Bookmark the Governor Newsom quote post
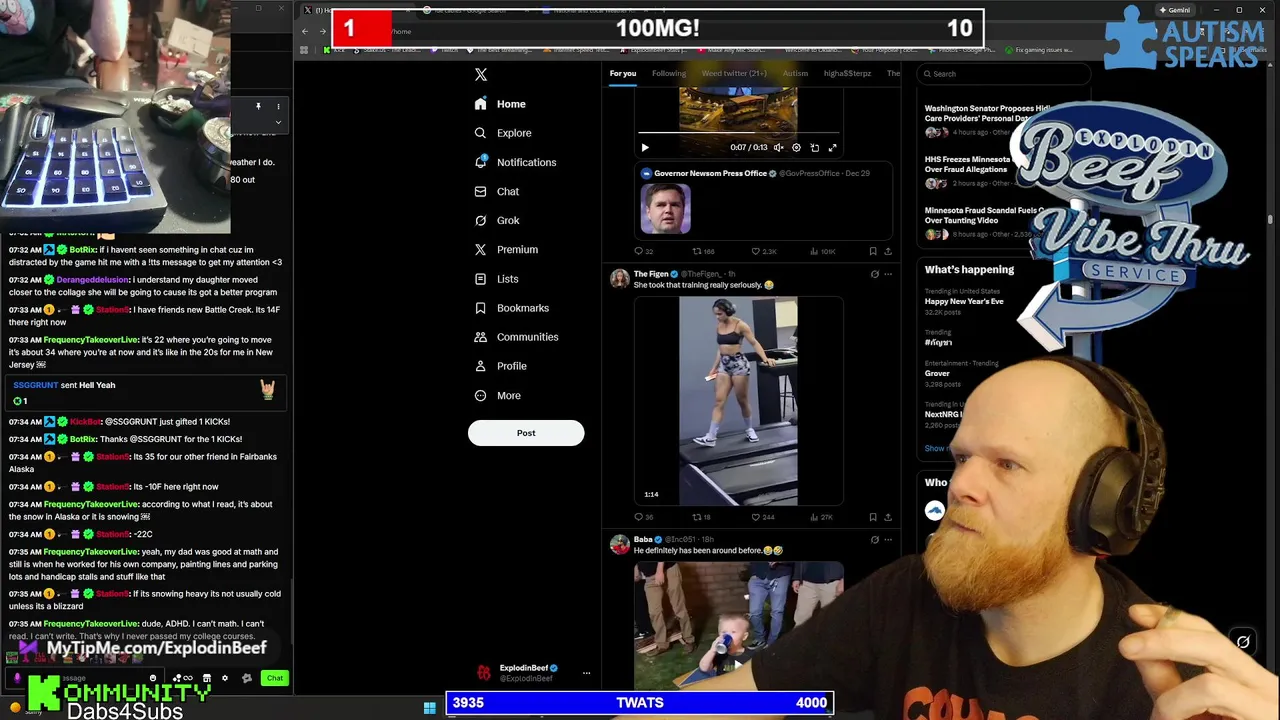Screen dimensions: 1280x720 pyautogui.click(x=873, y=251)
